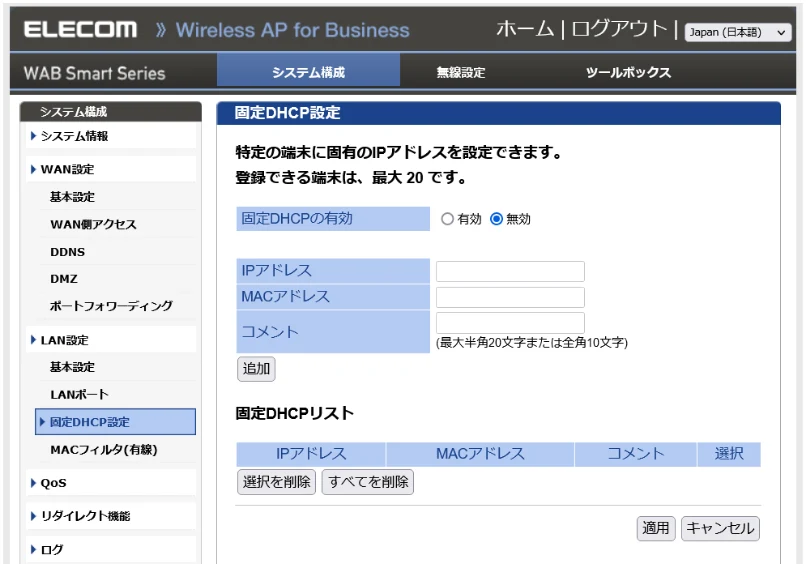Click the IPアドレス input field
806x568 pixels.
click(510, 271)
